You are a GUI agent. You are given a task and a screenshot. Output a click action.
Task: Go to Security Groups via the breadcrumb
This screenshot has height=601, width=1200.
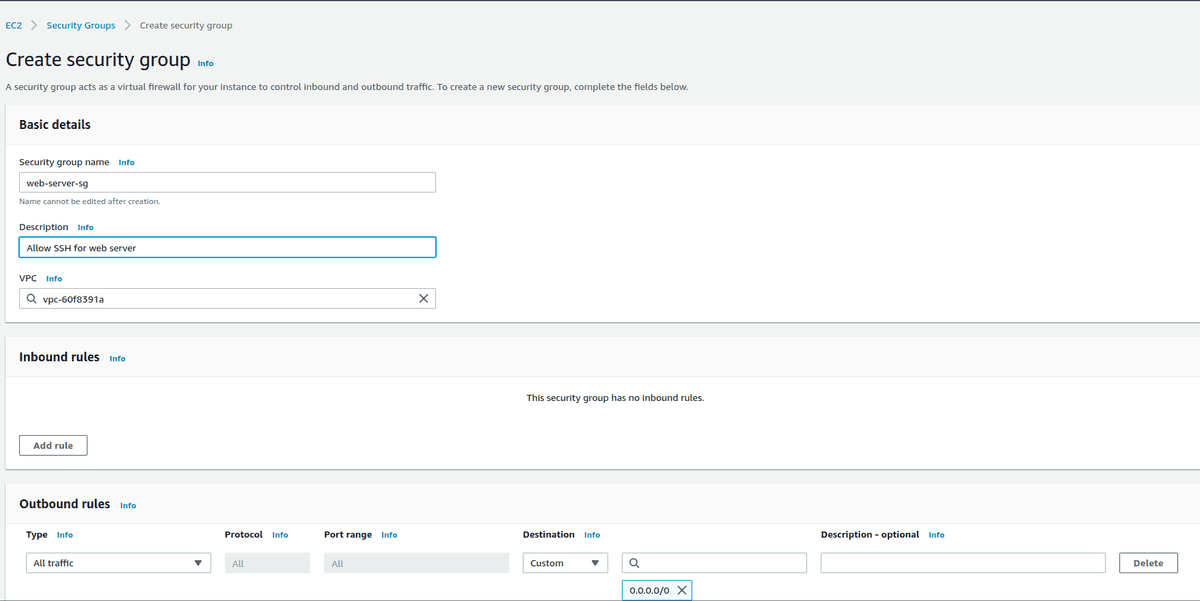click(x=80, y=25)
